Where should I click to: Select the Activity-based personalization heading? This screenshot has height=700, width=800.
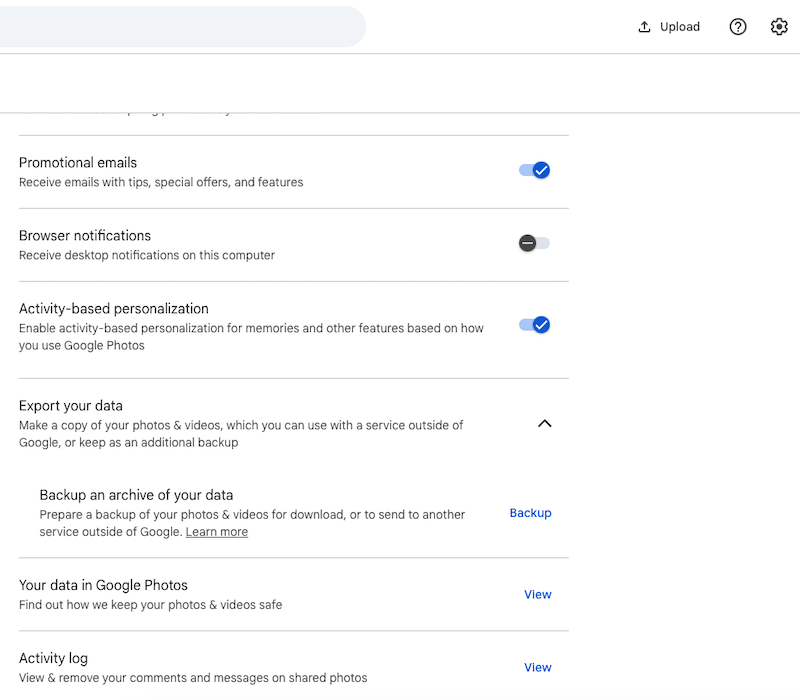click(114, 309)
